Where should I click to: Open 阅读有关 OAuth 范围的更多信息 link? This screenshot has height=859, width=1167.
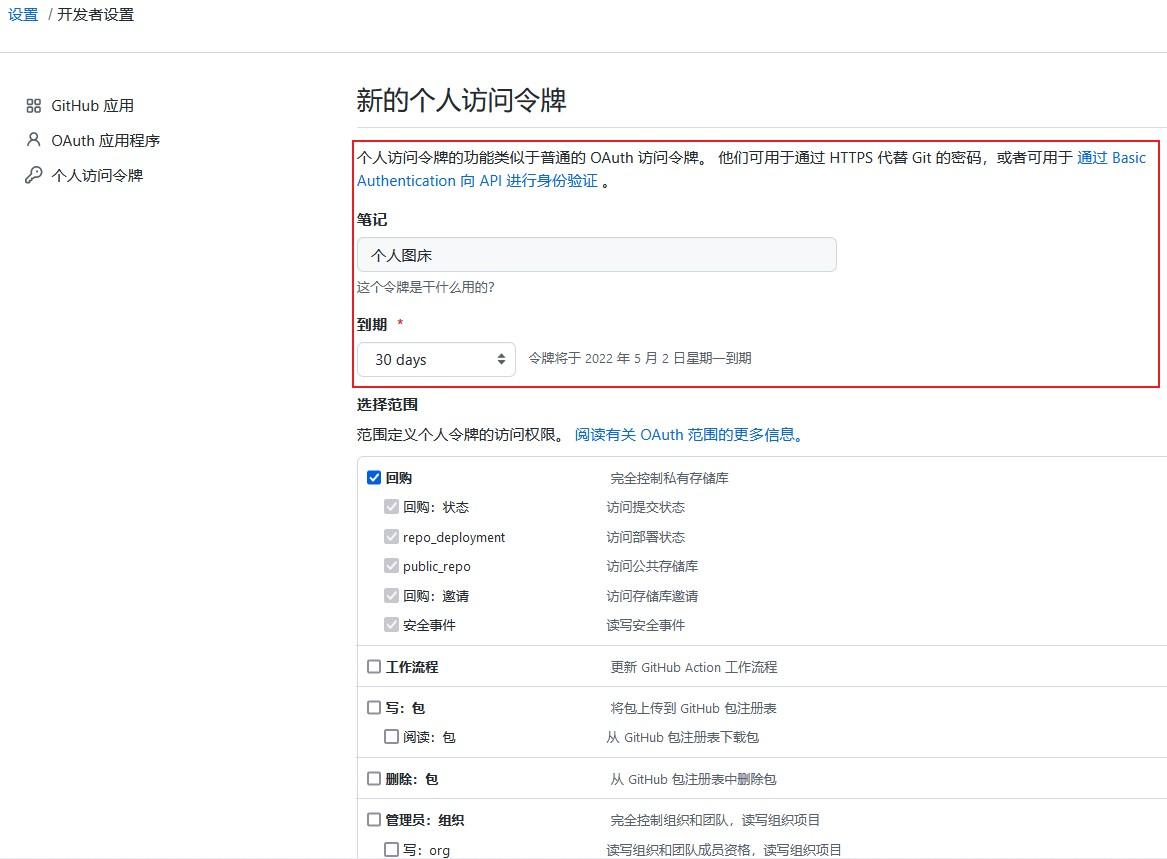(x=688, y=435)
